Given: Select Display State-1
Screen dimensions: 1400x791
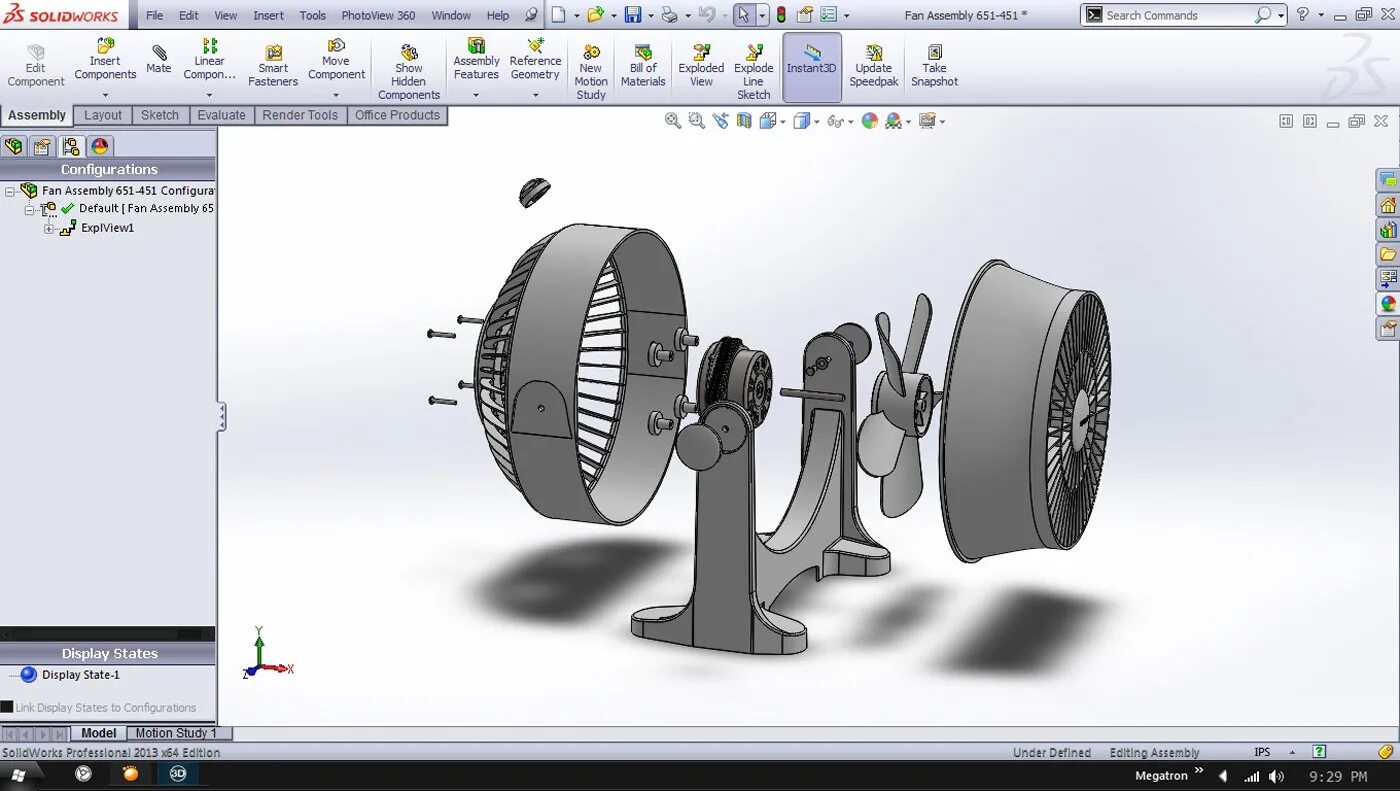Looking at the screenshot, I should click(x=80, y=675).
